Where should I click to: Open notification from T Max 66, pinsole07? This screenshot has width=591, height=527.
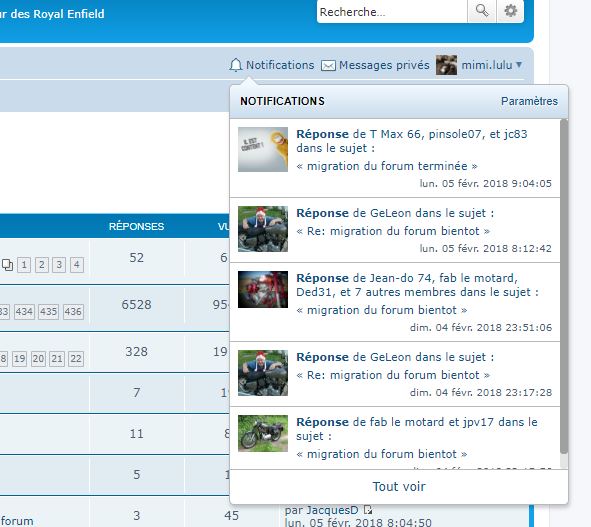click(395, 158)
